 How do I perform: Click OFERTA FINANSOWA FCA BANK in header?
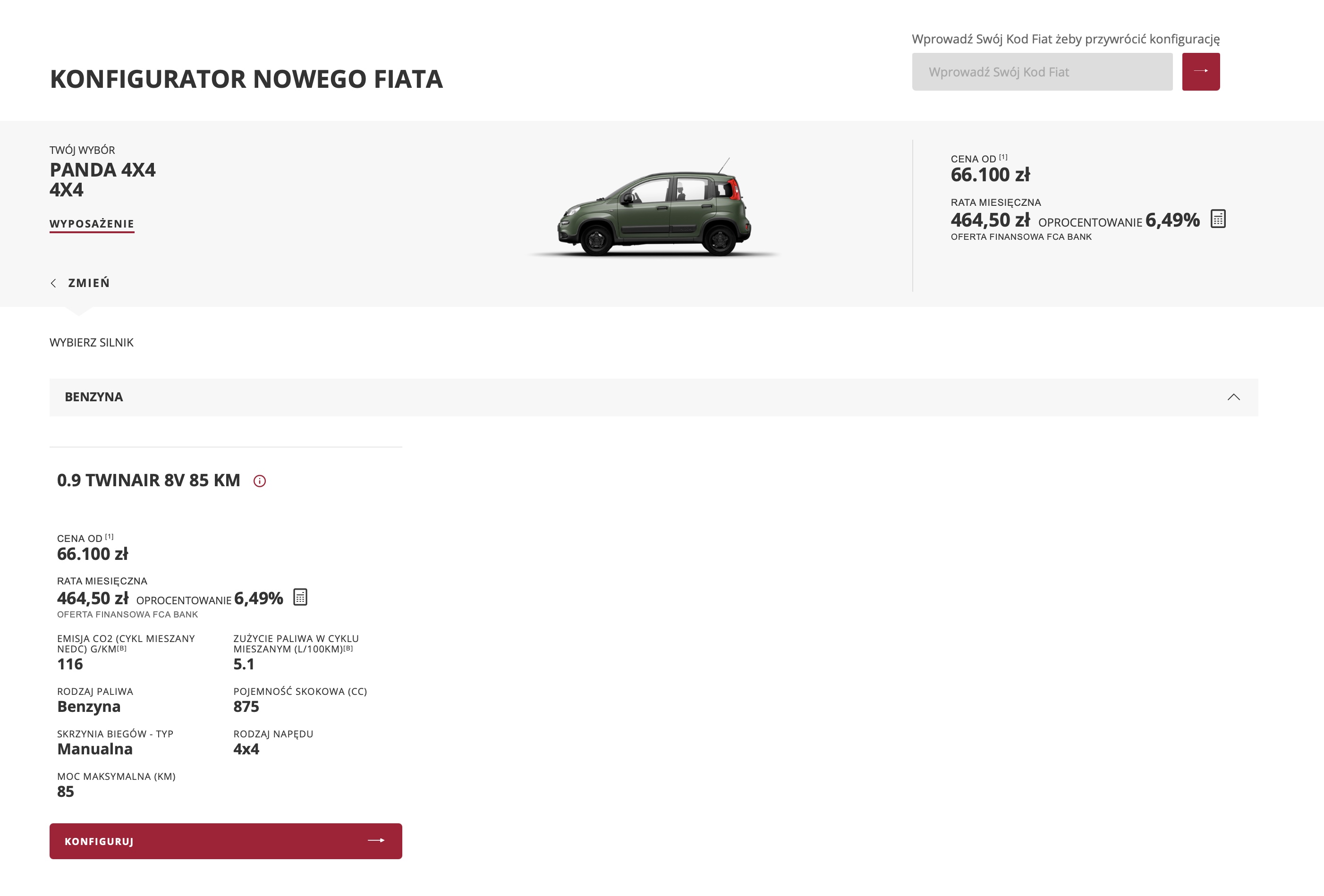coord(1021,237)
